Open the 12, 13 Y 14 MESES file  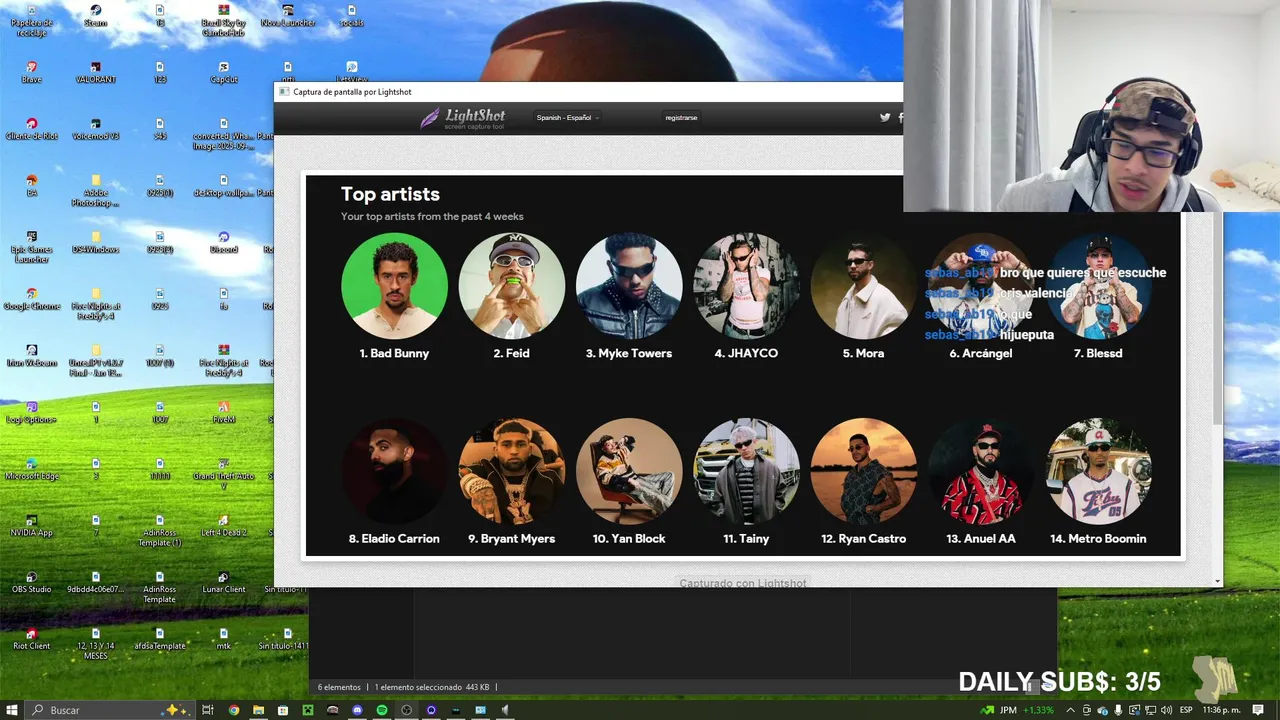point(96,644)
